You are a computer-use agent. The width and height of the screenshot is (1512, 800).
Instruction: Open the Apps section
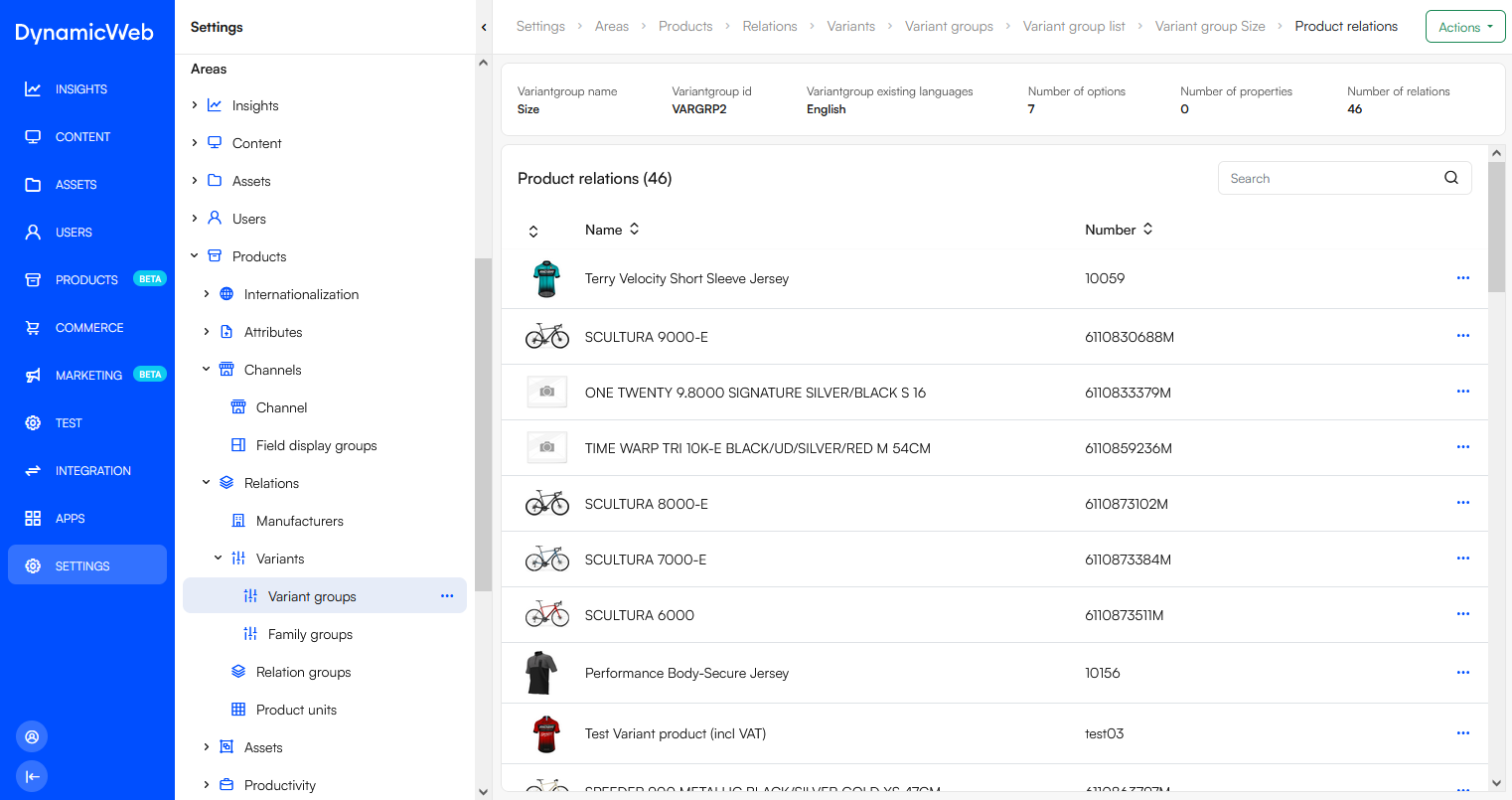[87, 519]
